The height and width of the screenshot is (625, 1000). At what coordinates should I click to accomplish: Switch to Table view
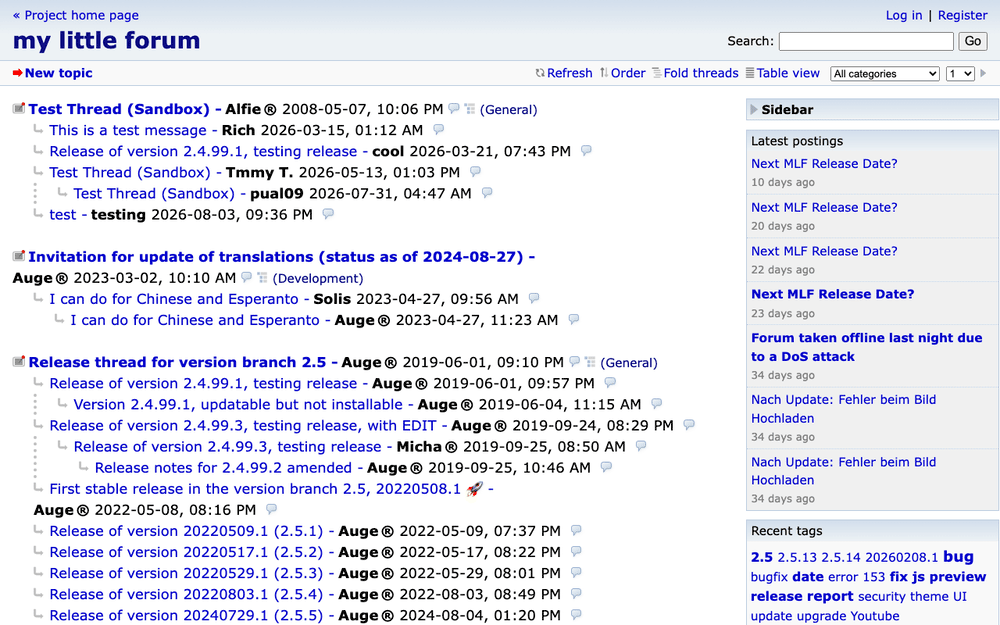click(x=783, y=73)
